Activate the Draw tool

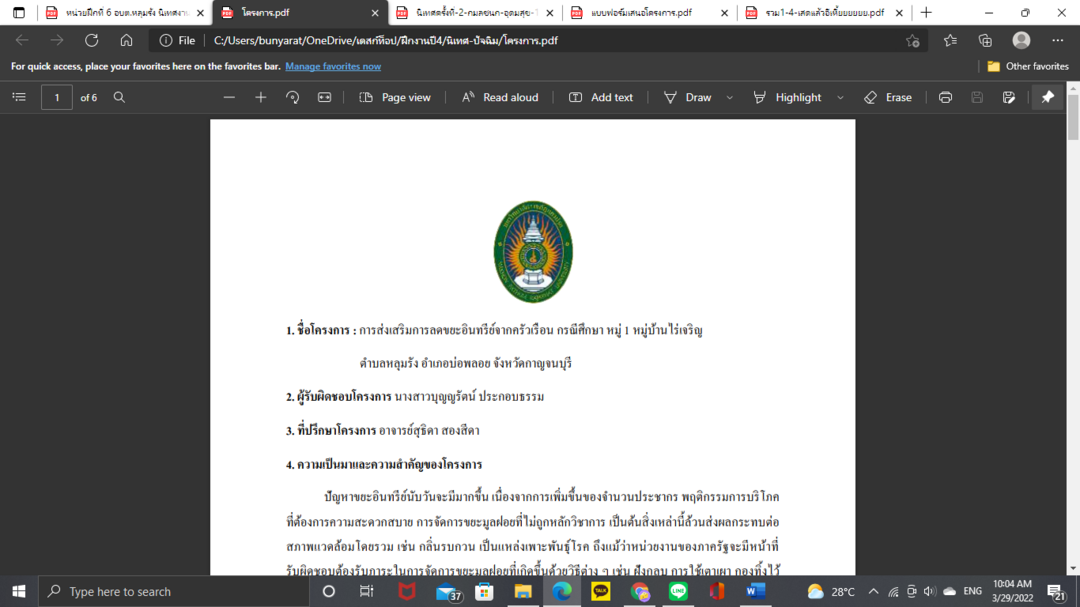pyautogui.click(x=687, y=97)
